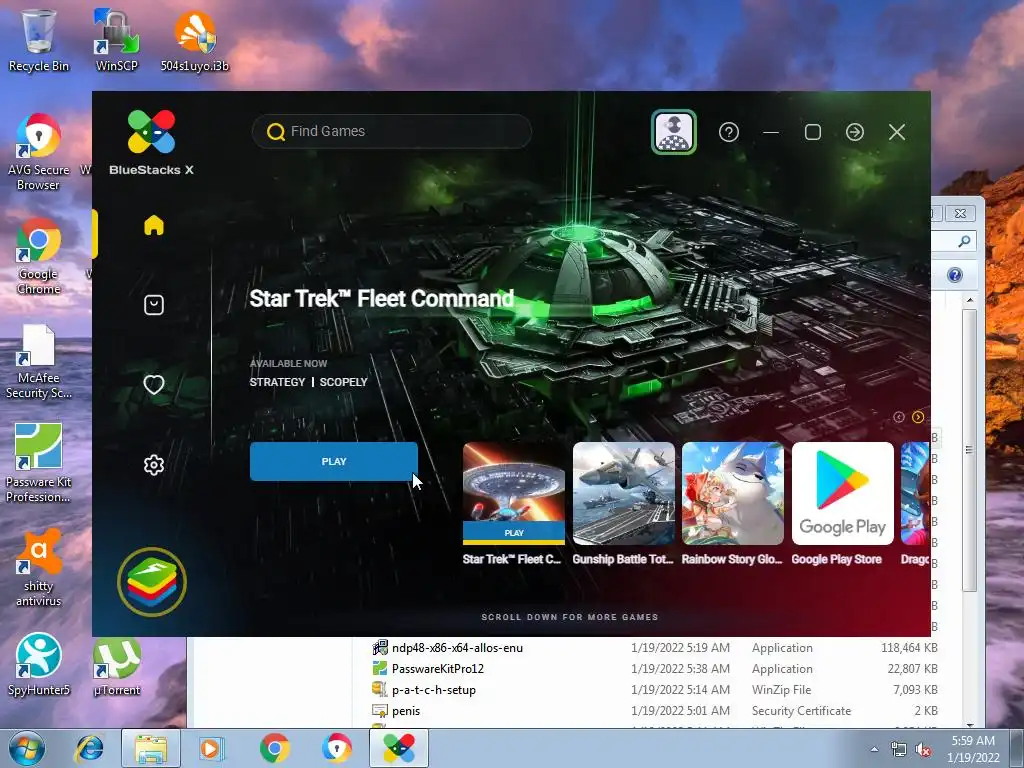
Task: Click the search magnifier icon in Find Games
Action: coord(276,132)
